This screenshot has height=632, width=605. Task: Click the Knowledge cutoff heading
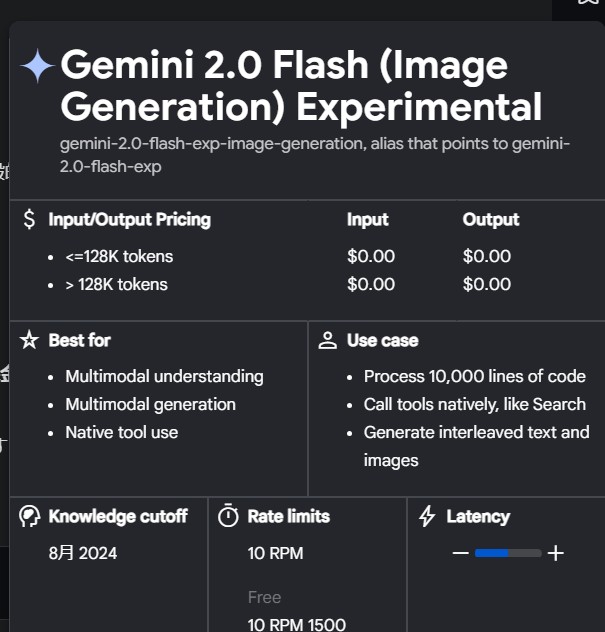118,516
